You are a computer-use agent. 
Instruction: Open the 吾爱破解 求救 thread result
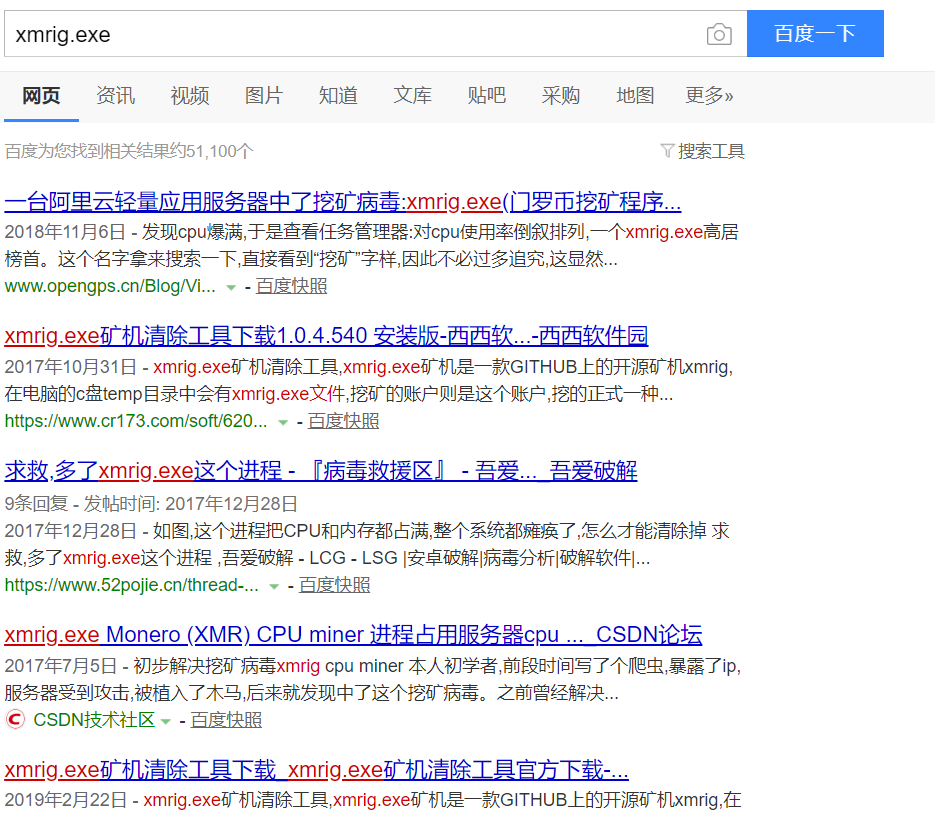click(320, 471)
